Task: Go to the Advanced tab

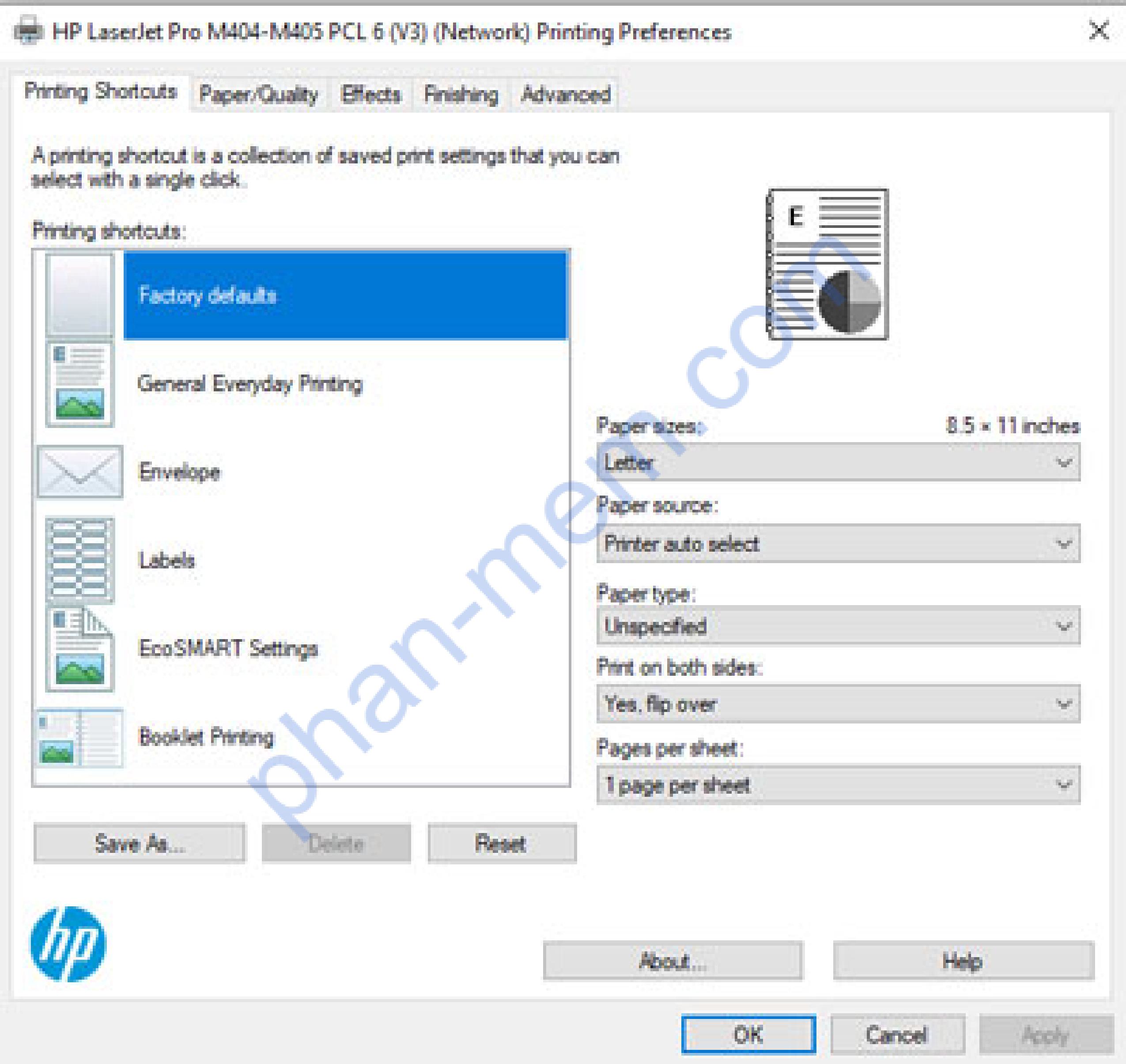Action: (566, 94)
